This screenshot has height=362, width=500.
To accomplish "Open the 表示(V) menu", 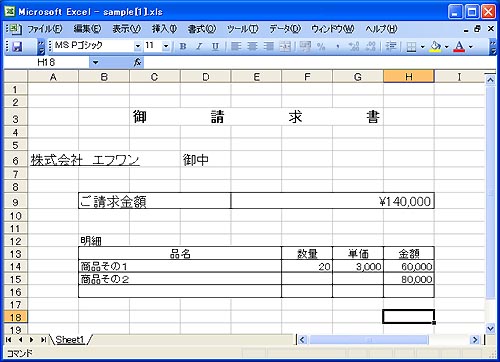I will 127,29.
